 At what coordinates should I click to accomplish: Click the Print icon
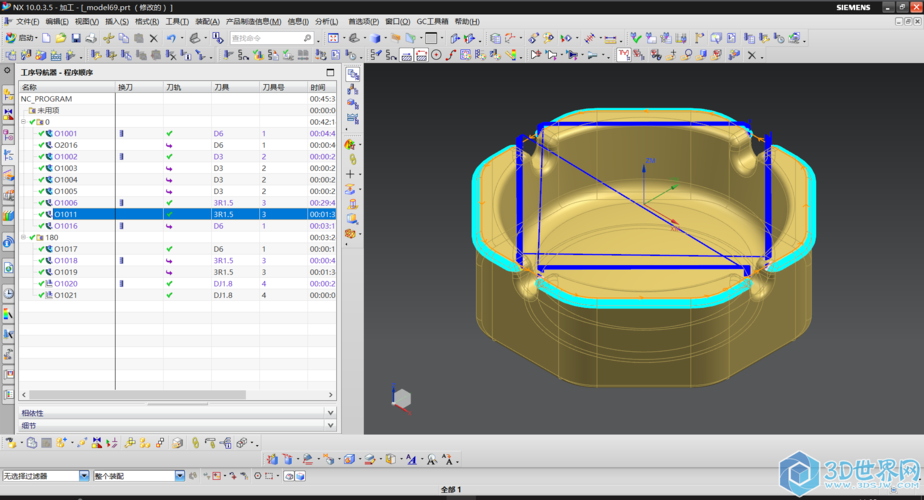pos(91,38)
